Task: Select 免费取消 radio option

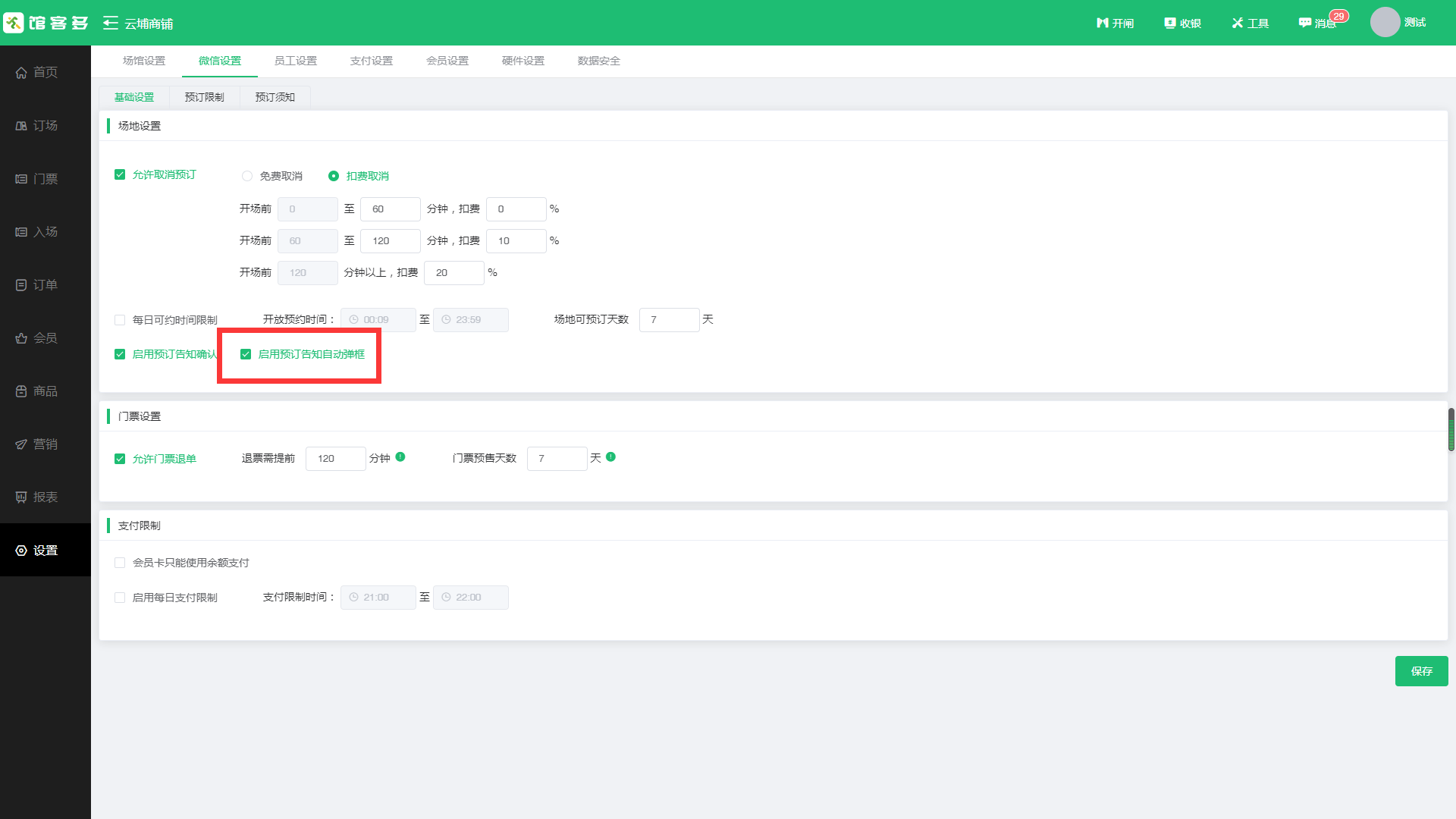Action: coord(247,176)
